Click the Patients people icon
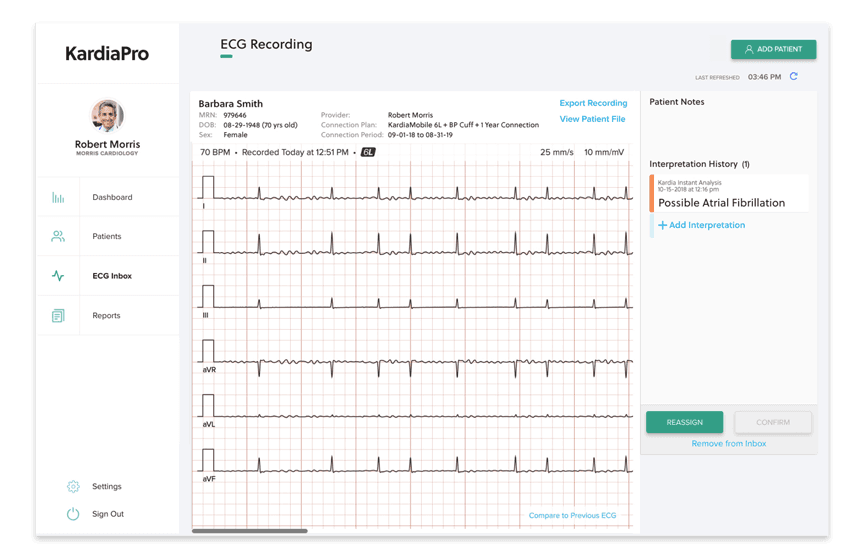The height and width of the screenshot is (559, 864). tap(58, 237)
